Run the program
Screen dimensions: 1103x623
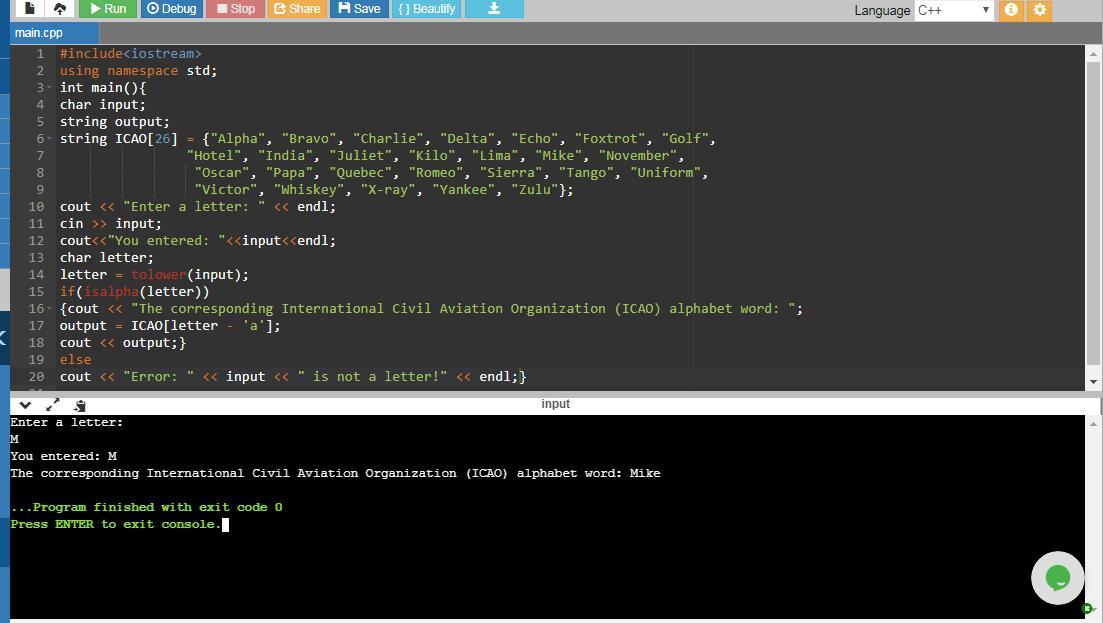point(108,8)
